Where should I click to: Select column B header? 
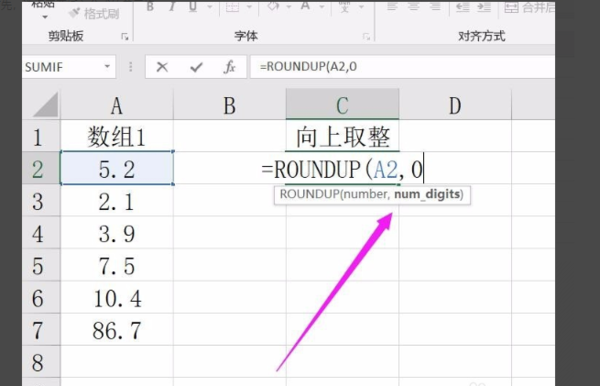230,105
